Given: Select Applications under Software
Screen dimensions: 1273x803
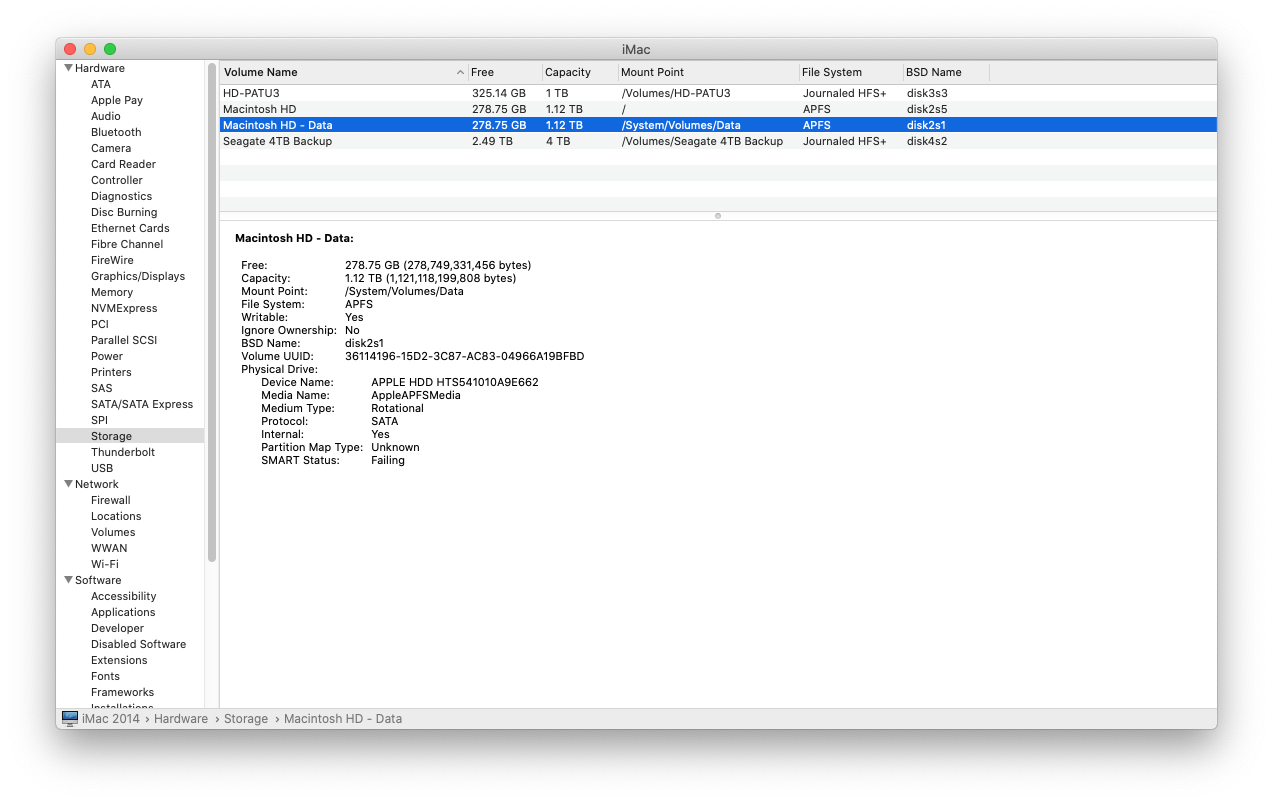Looking at the screenshot, I should click(123, 612).
